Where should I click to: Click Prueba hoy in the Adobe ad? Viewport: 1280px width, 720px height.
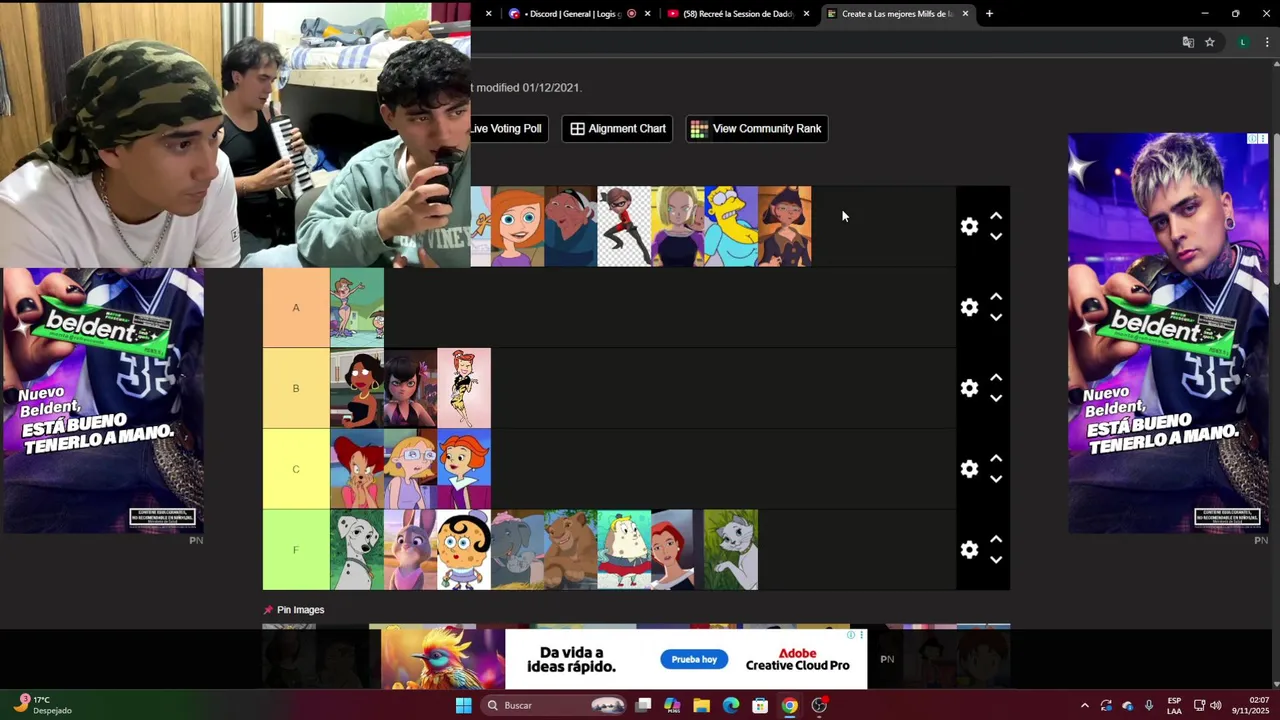point(694,659)
